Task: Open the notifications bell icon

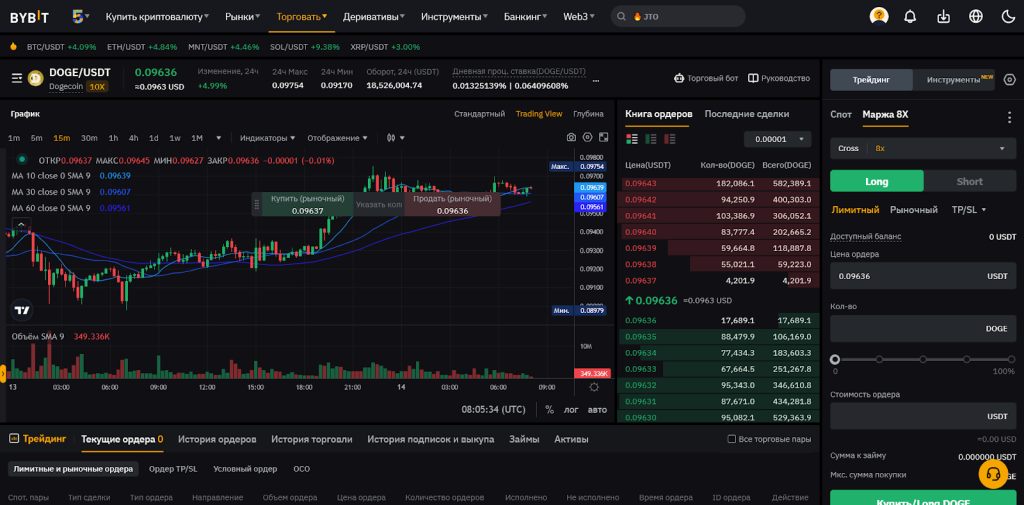Action: (x=910, y=16)
